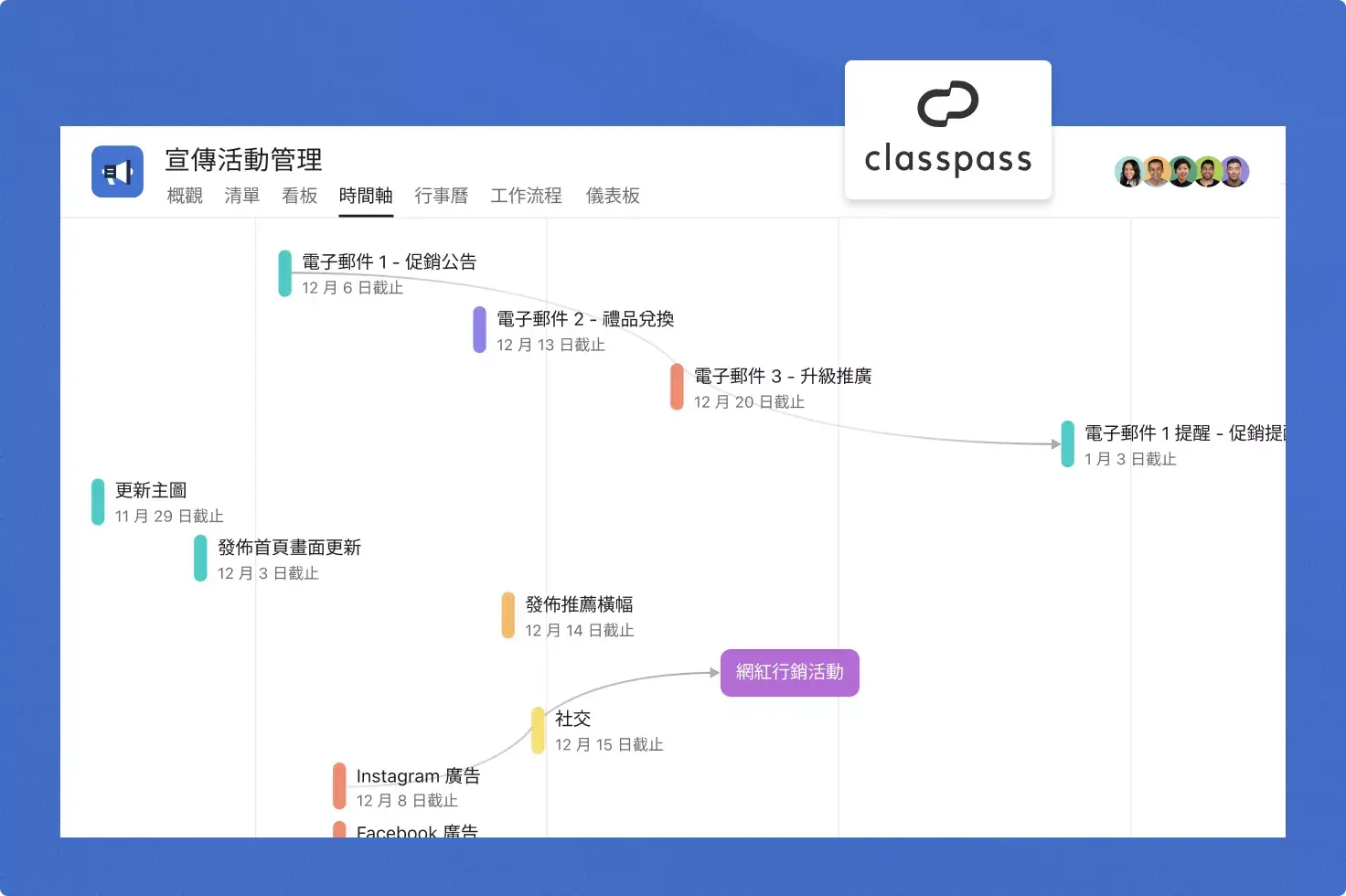Screen dimensions: 1346x896
Task: Click the amber bar beside 發佈推薦橫幅
Action: click(508, 615)
